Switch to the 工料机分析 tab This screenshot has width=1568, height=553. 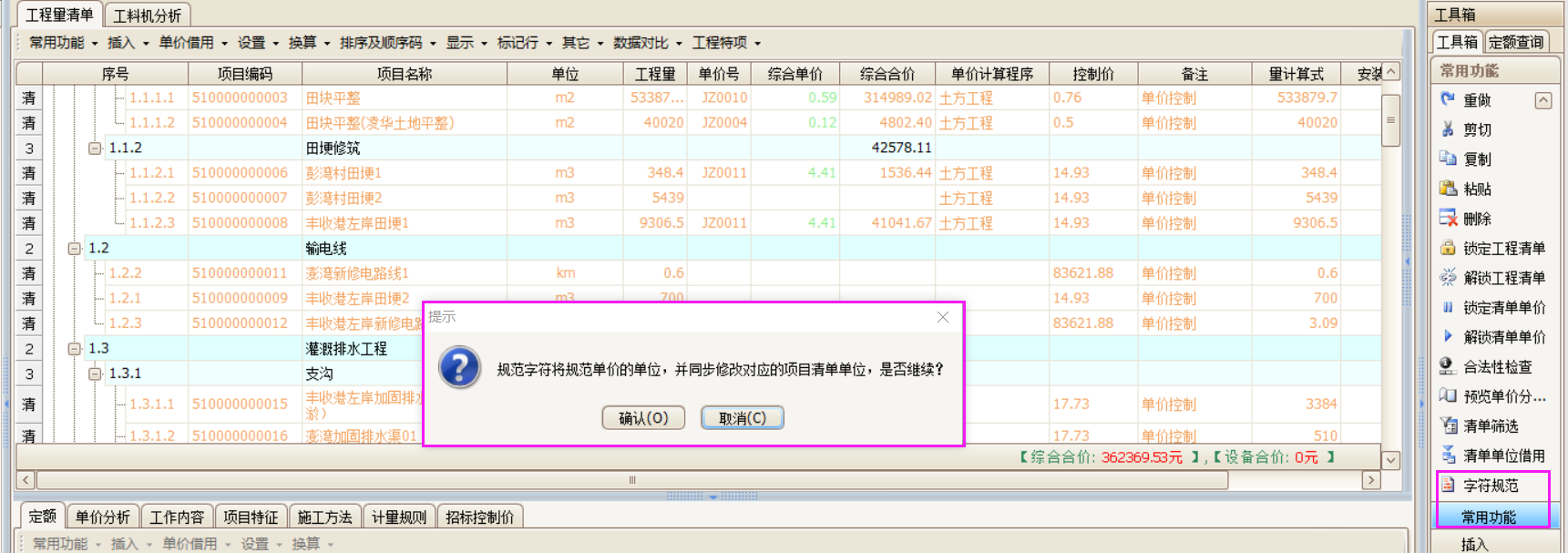[148, 15]
